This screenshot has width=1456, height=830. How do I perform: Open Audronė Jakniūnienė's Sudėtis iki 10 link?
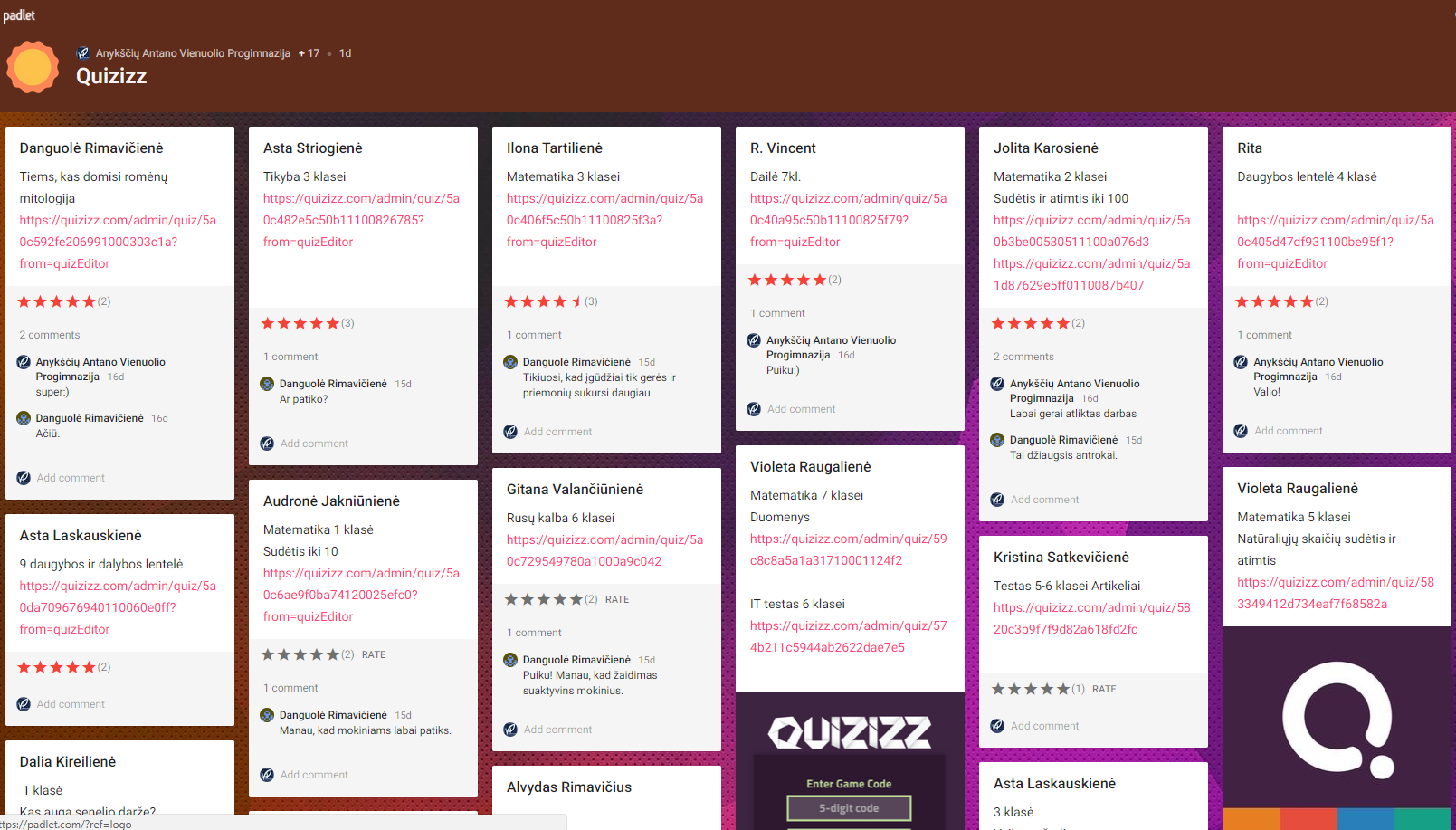(361, 595)
